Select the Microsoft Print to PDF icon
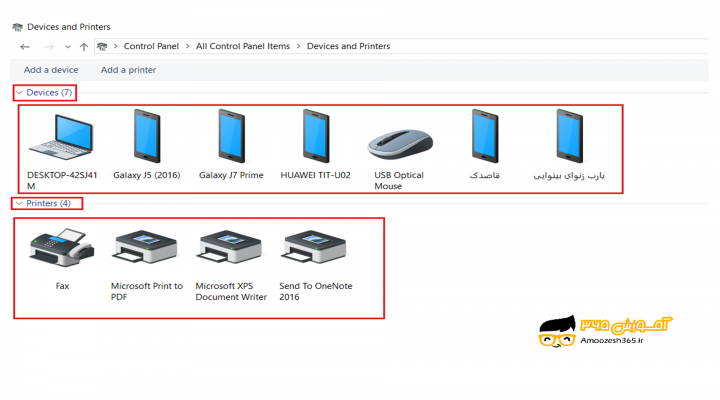This screenshot has height=400, width=720. 146,247
